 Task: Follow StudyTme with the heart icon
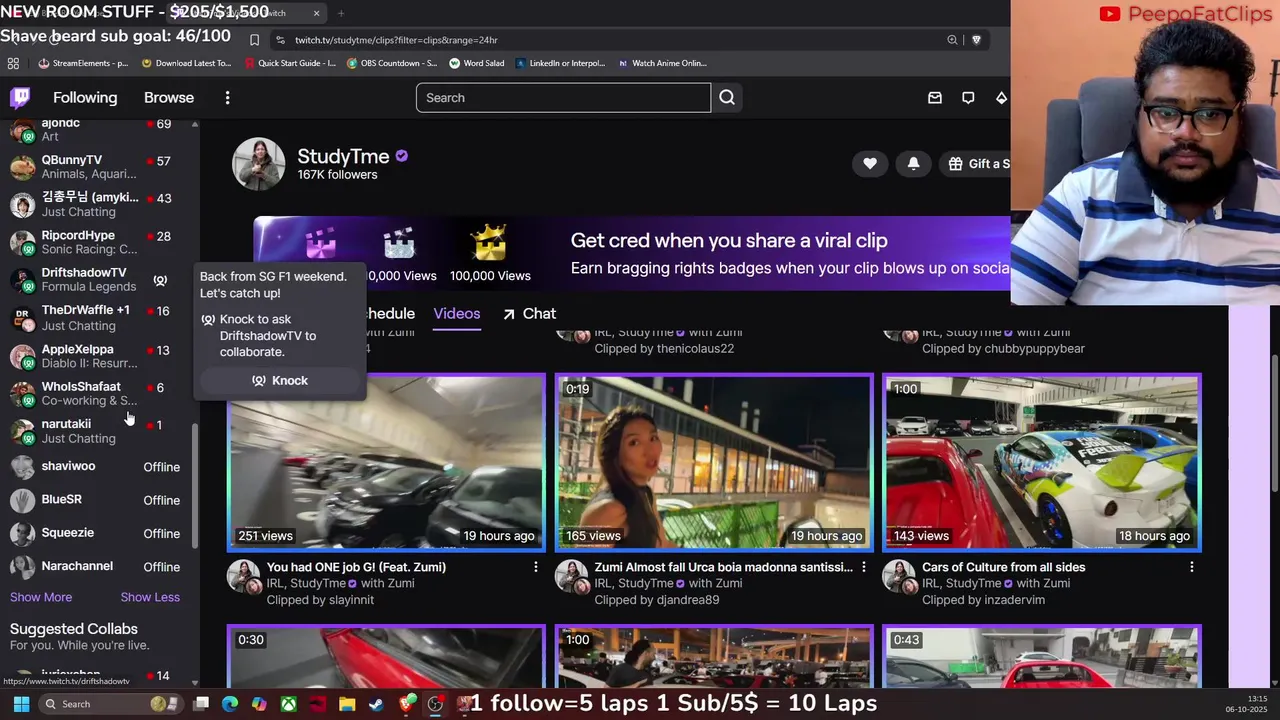[870, 163]
